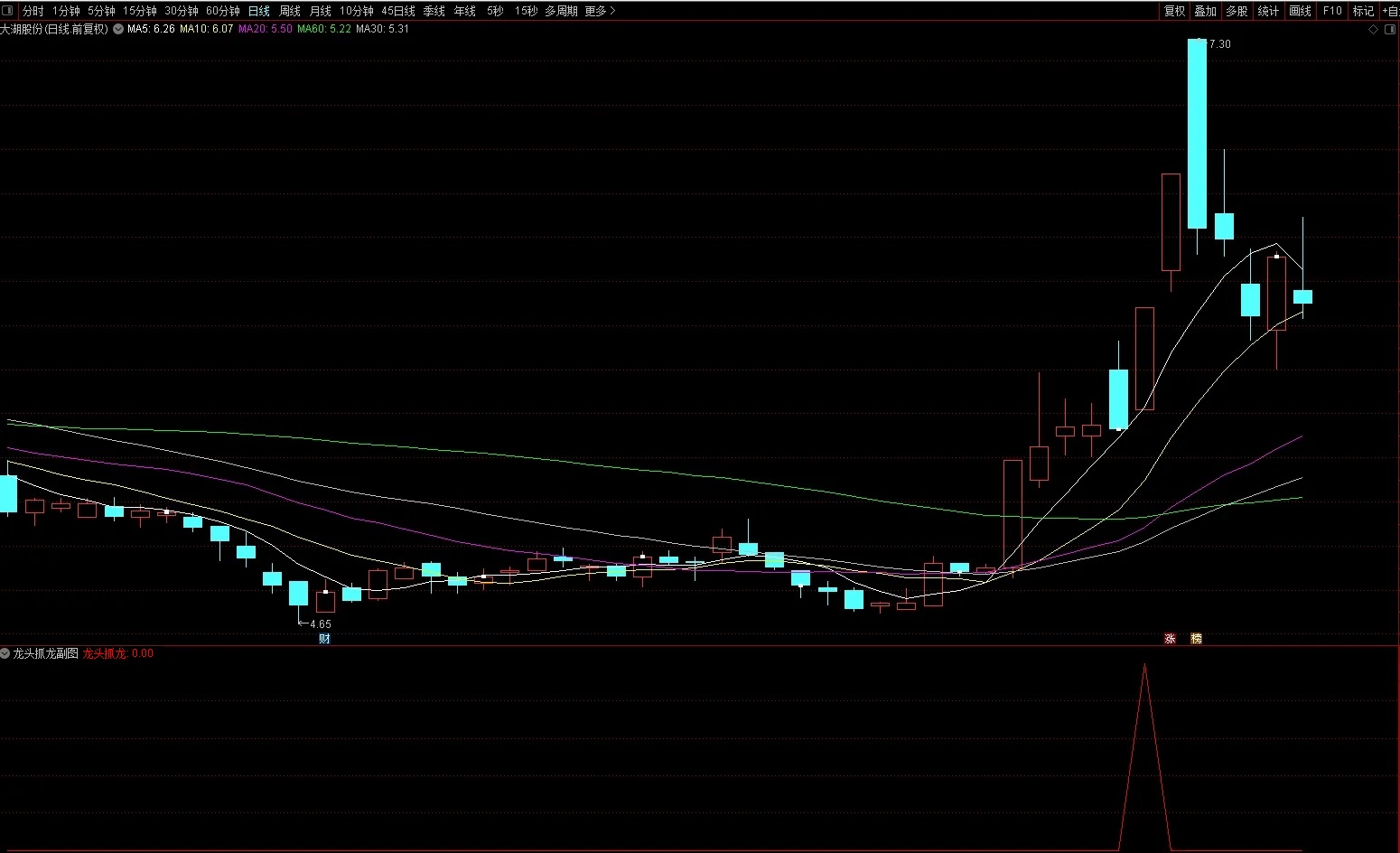Image resolution: width=1400 pixels, height=853 pixels.
Task: Select the 5分钟 period tab
Action: click(101, 11)
